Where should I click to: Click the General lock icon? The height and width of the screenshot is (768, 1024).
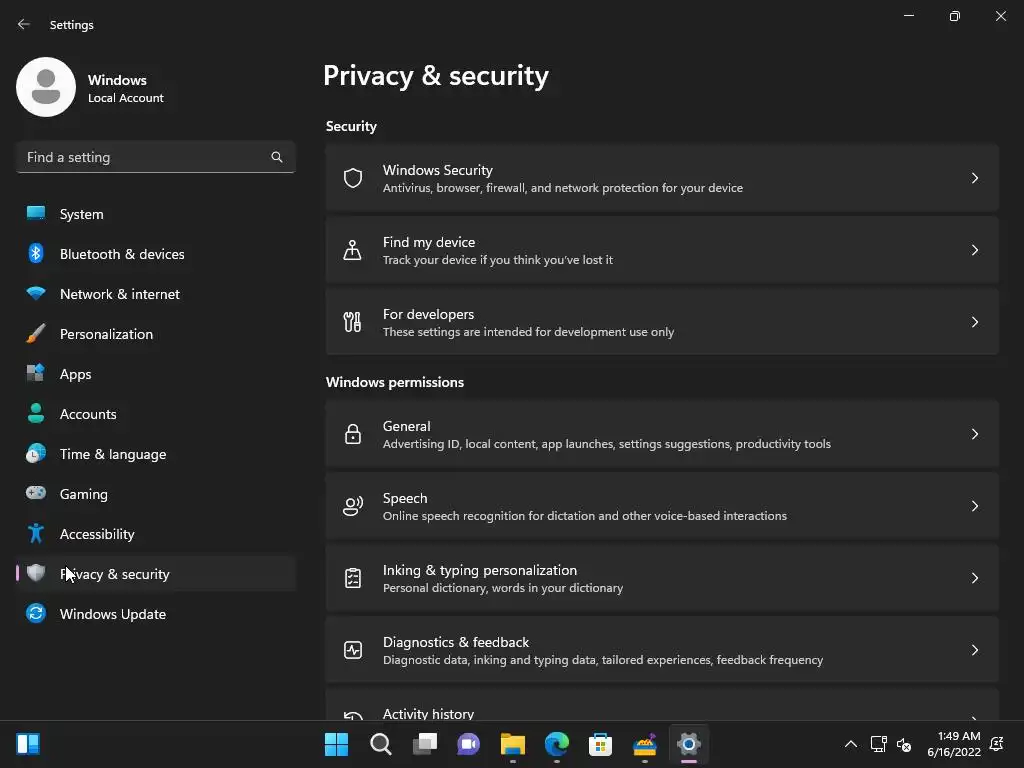(x=352, y=434)
